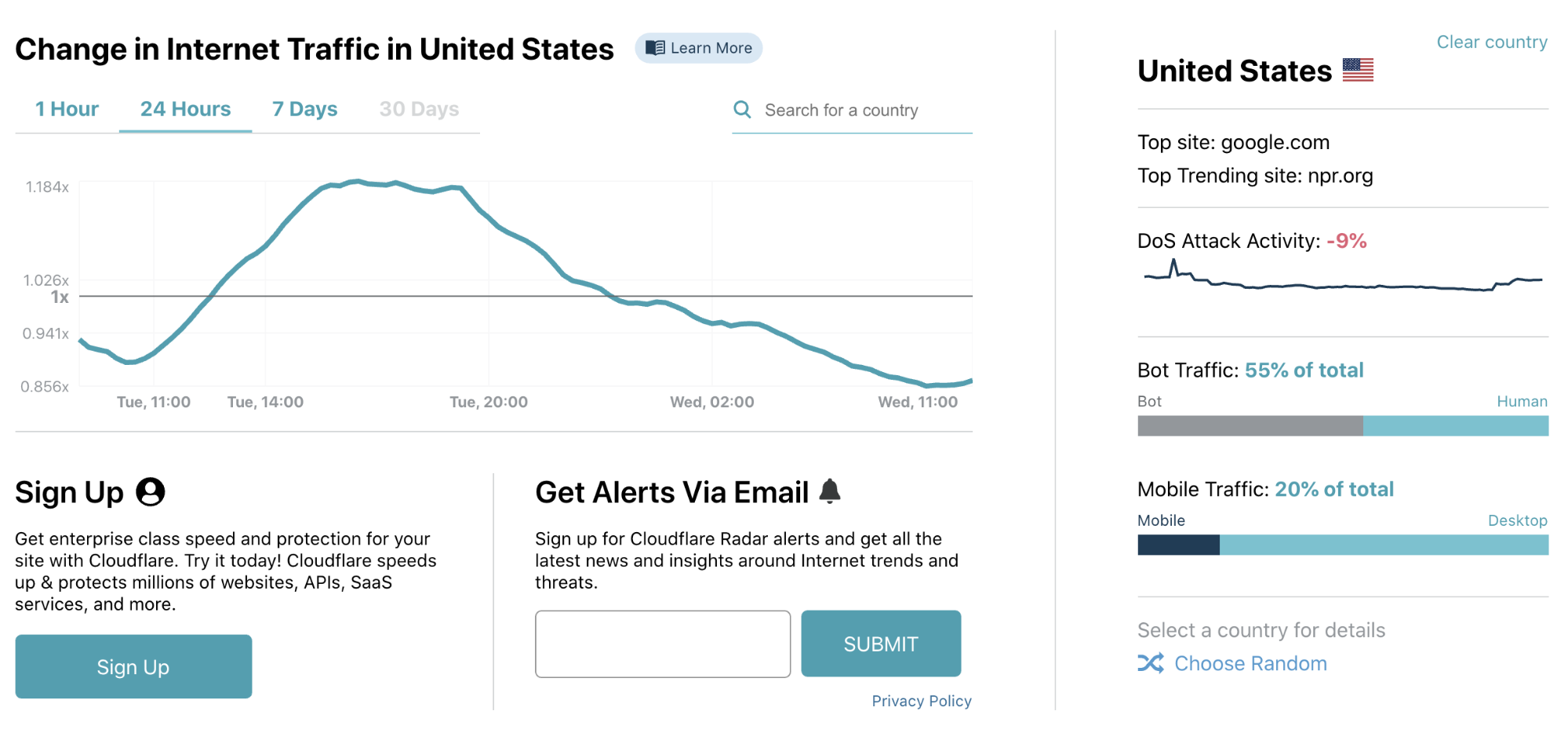Click the book icon in Learn More

[x=655, y=48]
